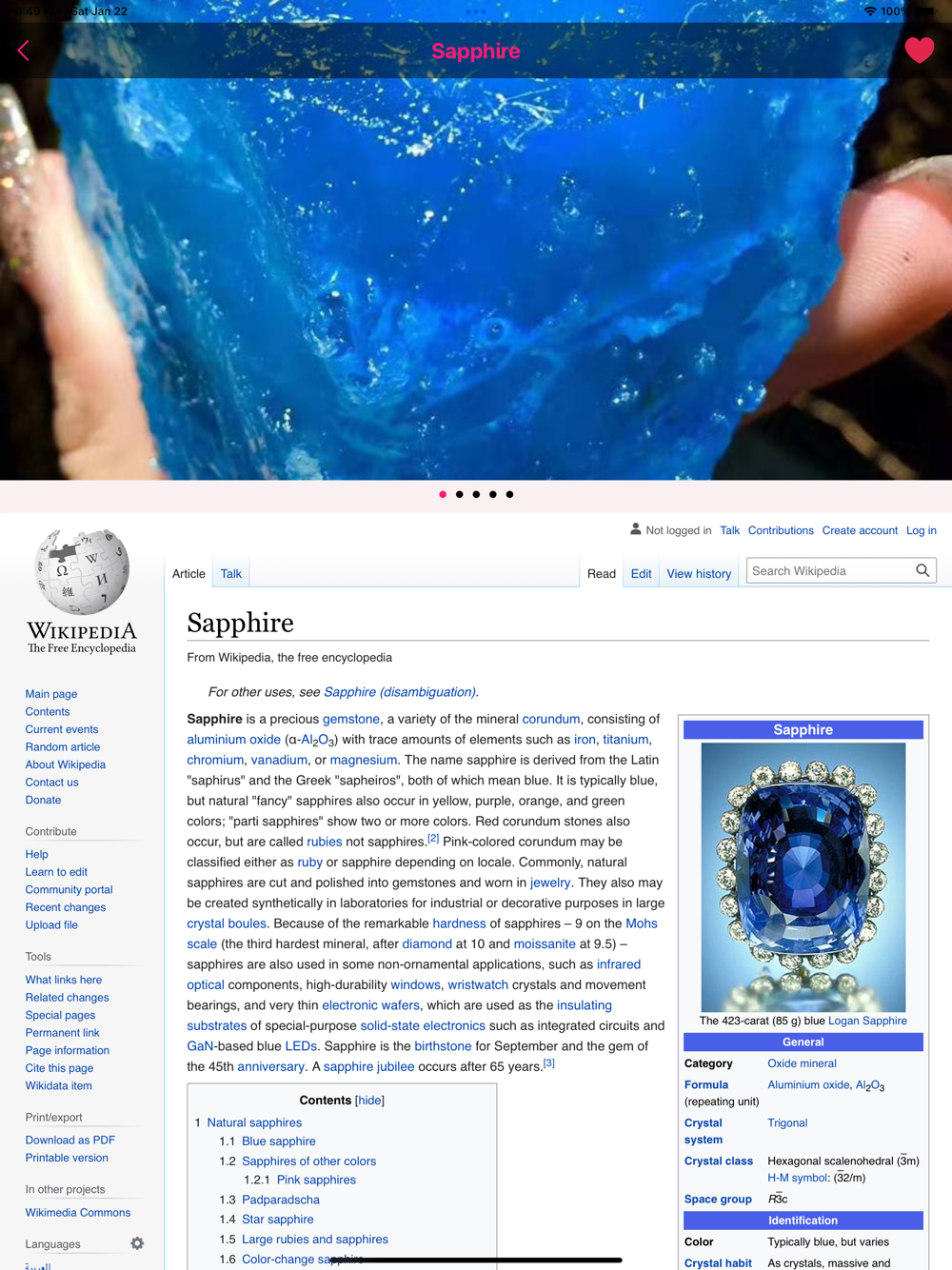
Task: Click the Logan Sapphire infobox image
Action: (803, 877)
